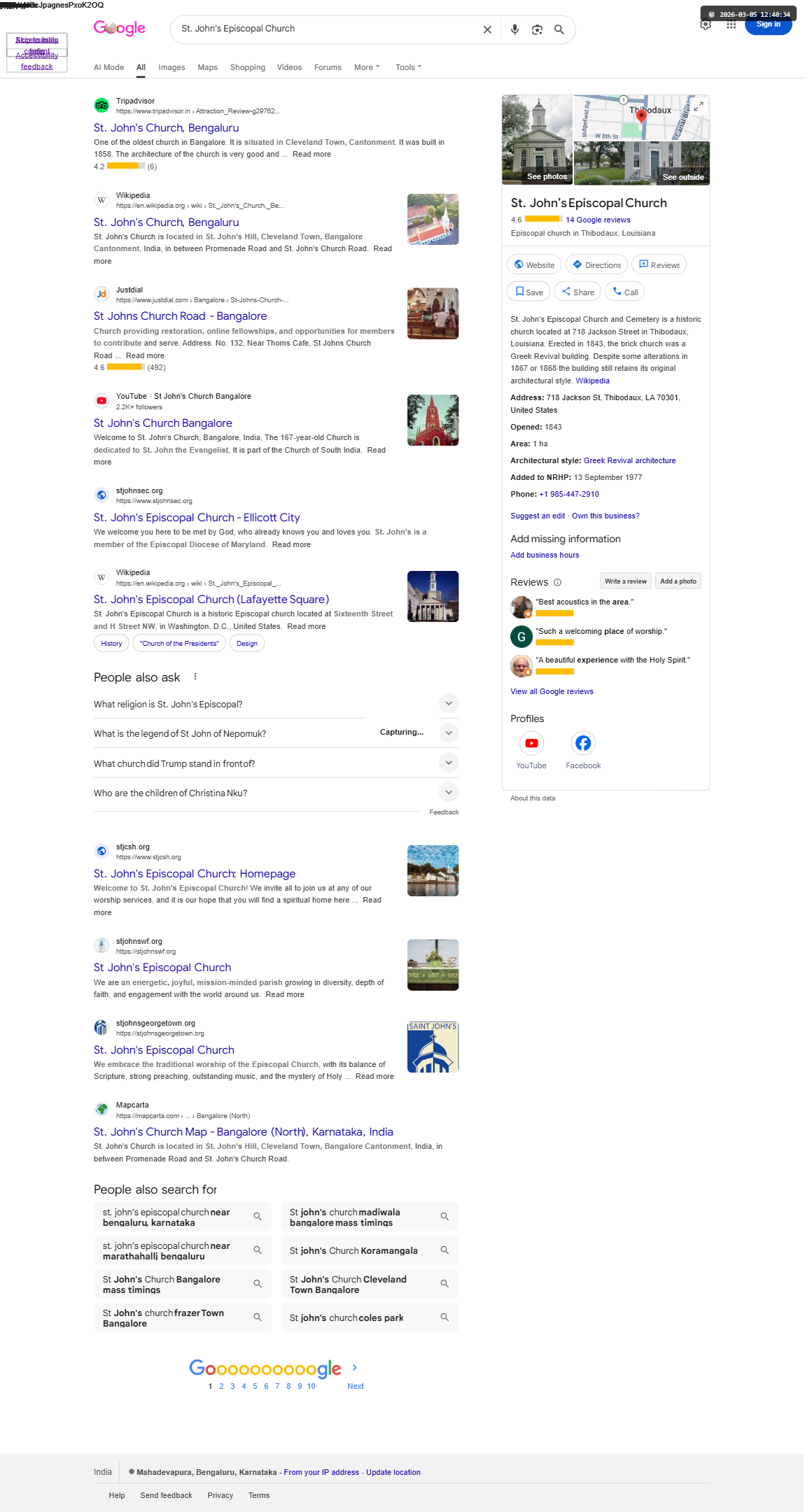The image size is (812, 1512).
Task: Share the church listing
Action: coord(577,292)
